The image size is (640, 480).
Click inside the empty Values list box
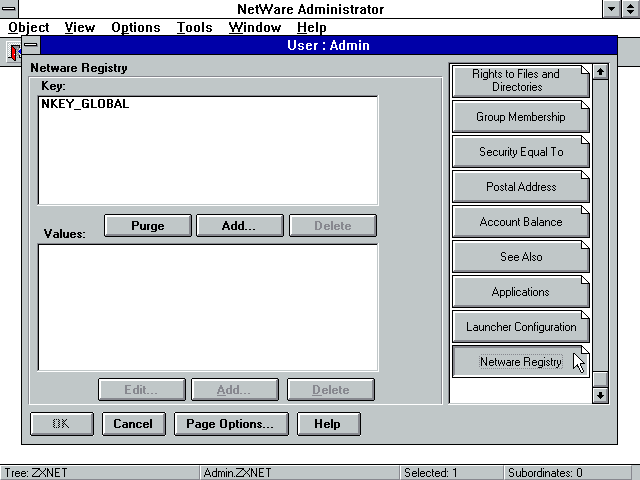tap(208, 308)
